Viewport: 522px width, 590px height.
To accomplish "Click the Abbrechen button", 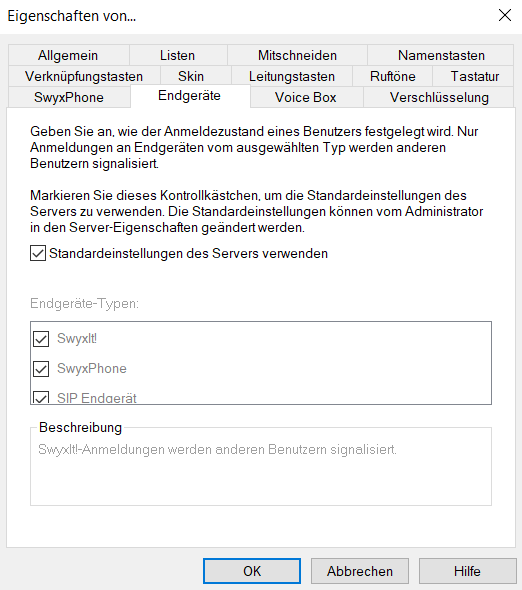I will click(x=360, y=571).
